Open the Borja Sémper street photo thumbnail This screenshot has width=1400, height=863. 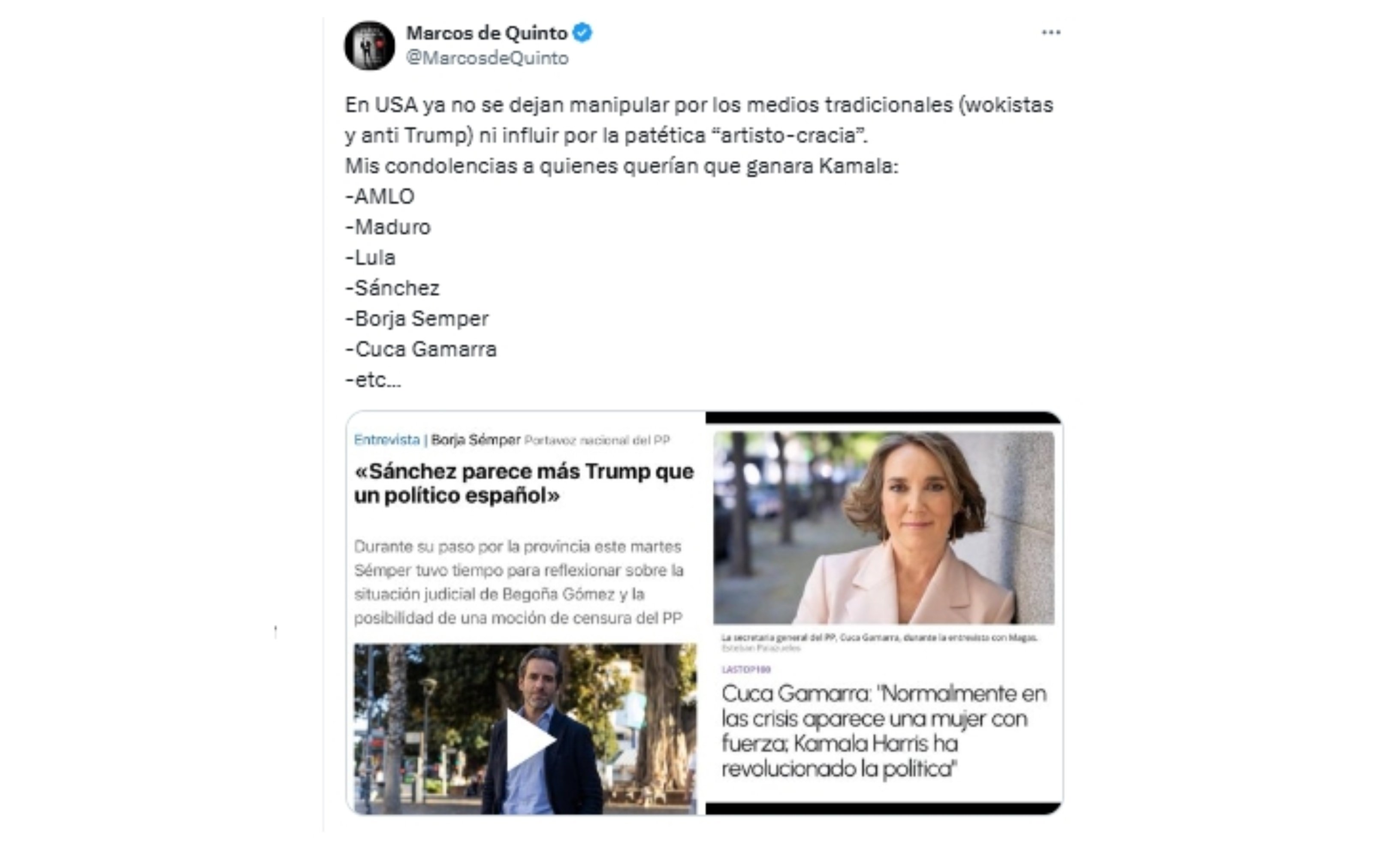pos(525,728)
